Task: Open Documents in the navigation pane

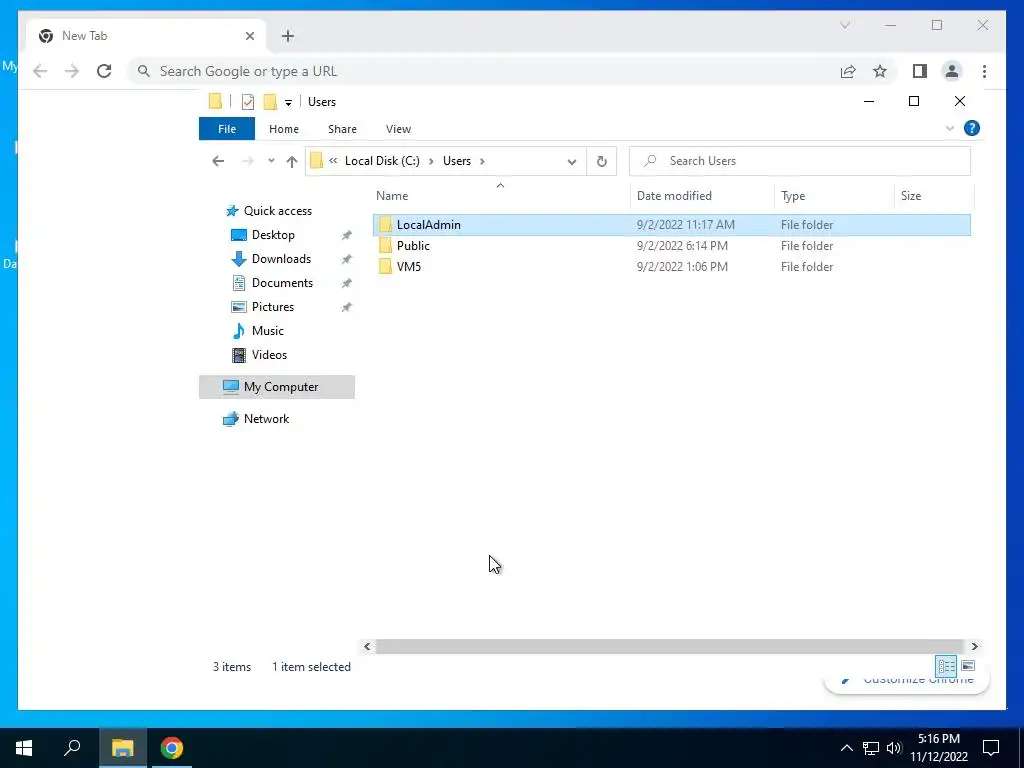Action: coord(282,283)
